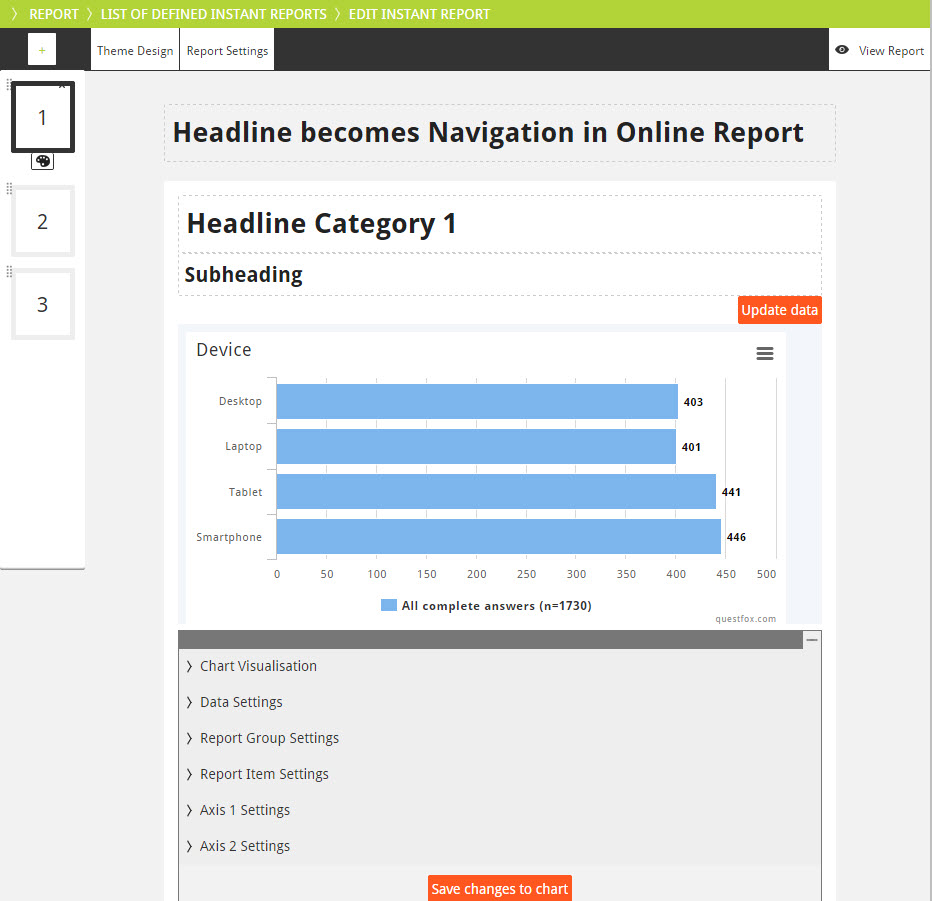Screen dimensions: 932x901
Task: Expand the Chart Visualisation section
Action: coord(258,666)
